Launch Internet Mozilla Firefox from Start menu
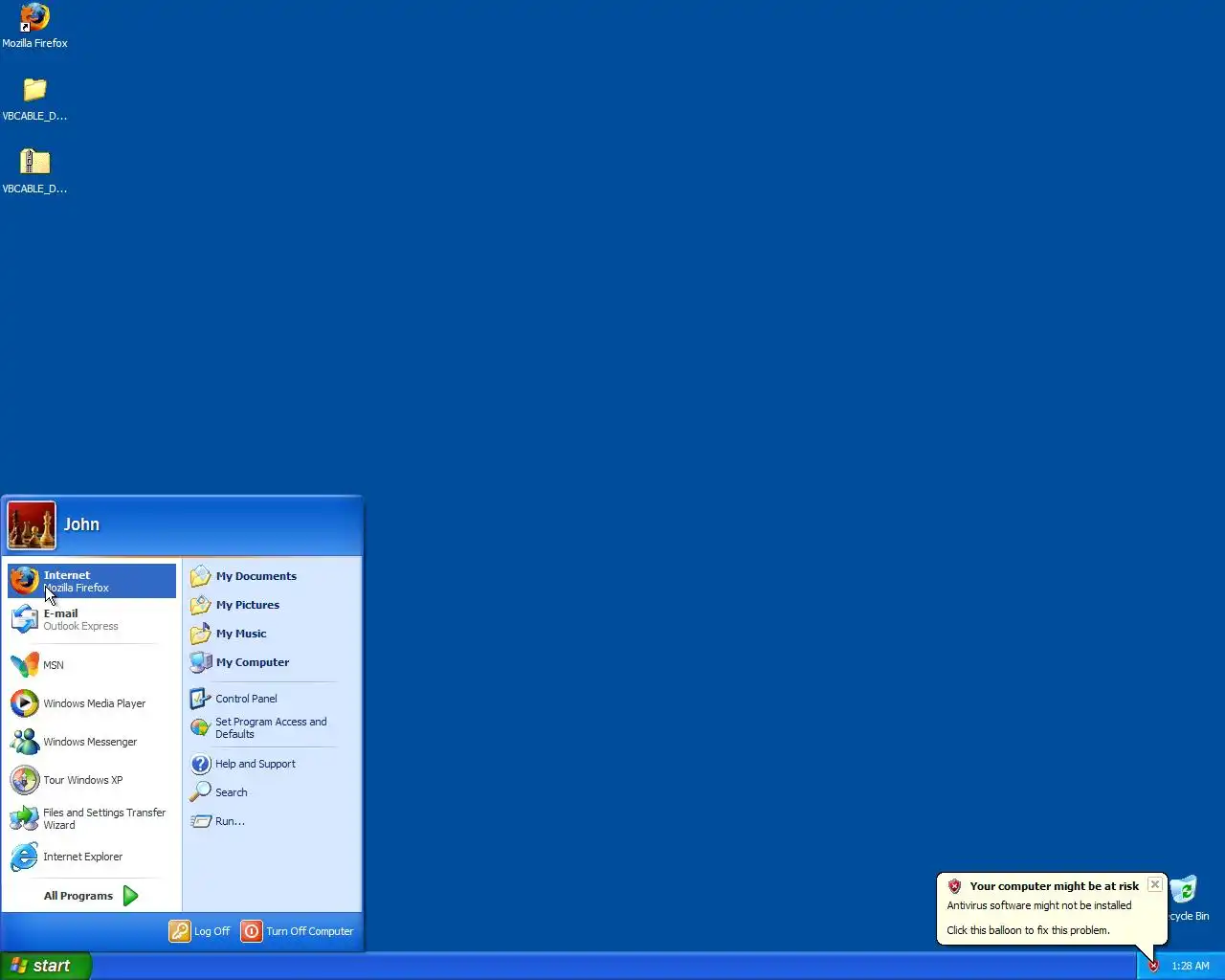Viewport: 1225px width, 980px height. (x=92, y=581)
